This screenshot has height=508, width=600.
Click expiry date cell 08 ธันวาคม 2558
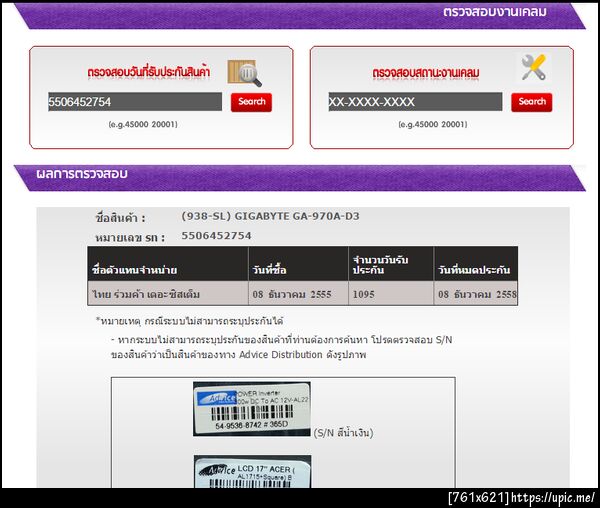(x=476, y=293)
